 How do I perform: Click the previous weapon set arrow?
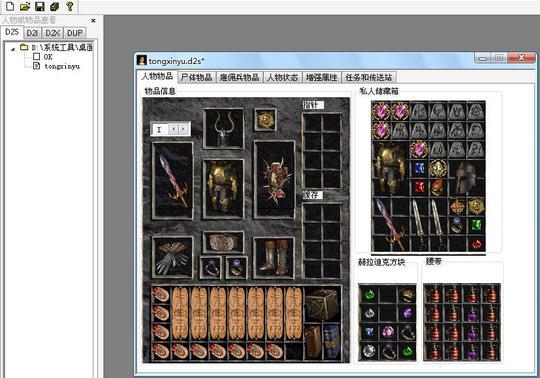tap(174, 129)
